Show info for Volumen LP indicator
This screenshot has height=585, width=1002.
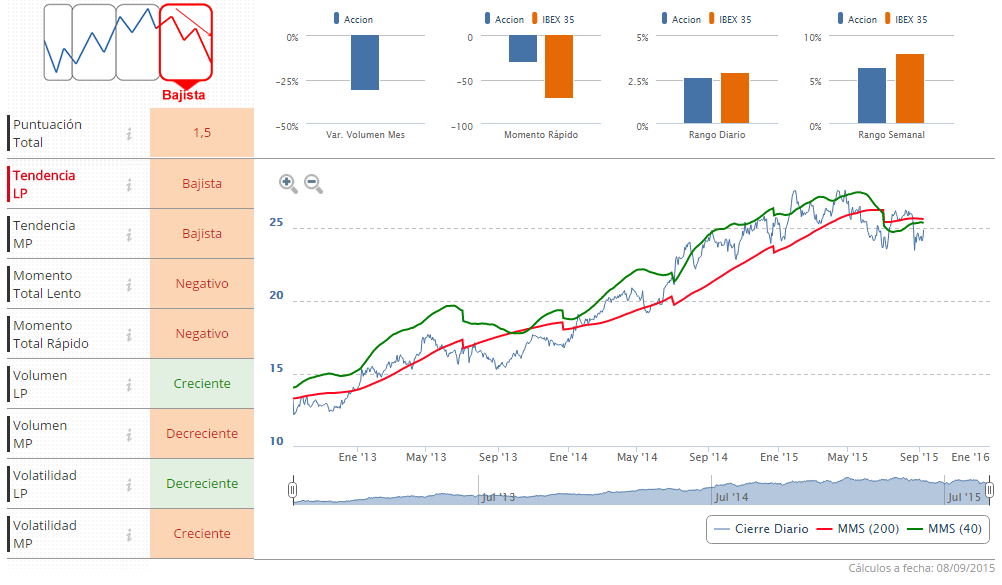click(129, 384)
